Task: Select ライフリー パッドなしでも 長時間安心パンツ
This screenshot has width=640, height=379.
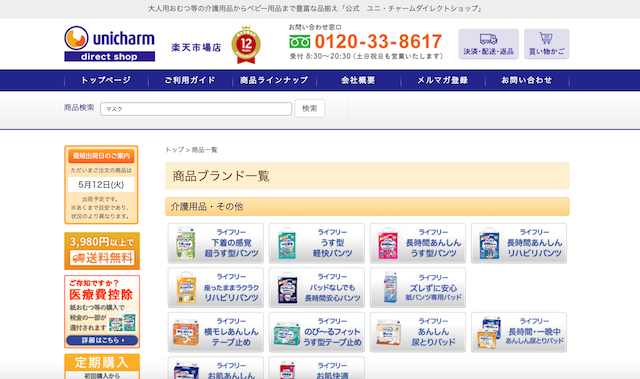Action: pyautogui.click(x=317, y=288)
